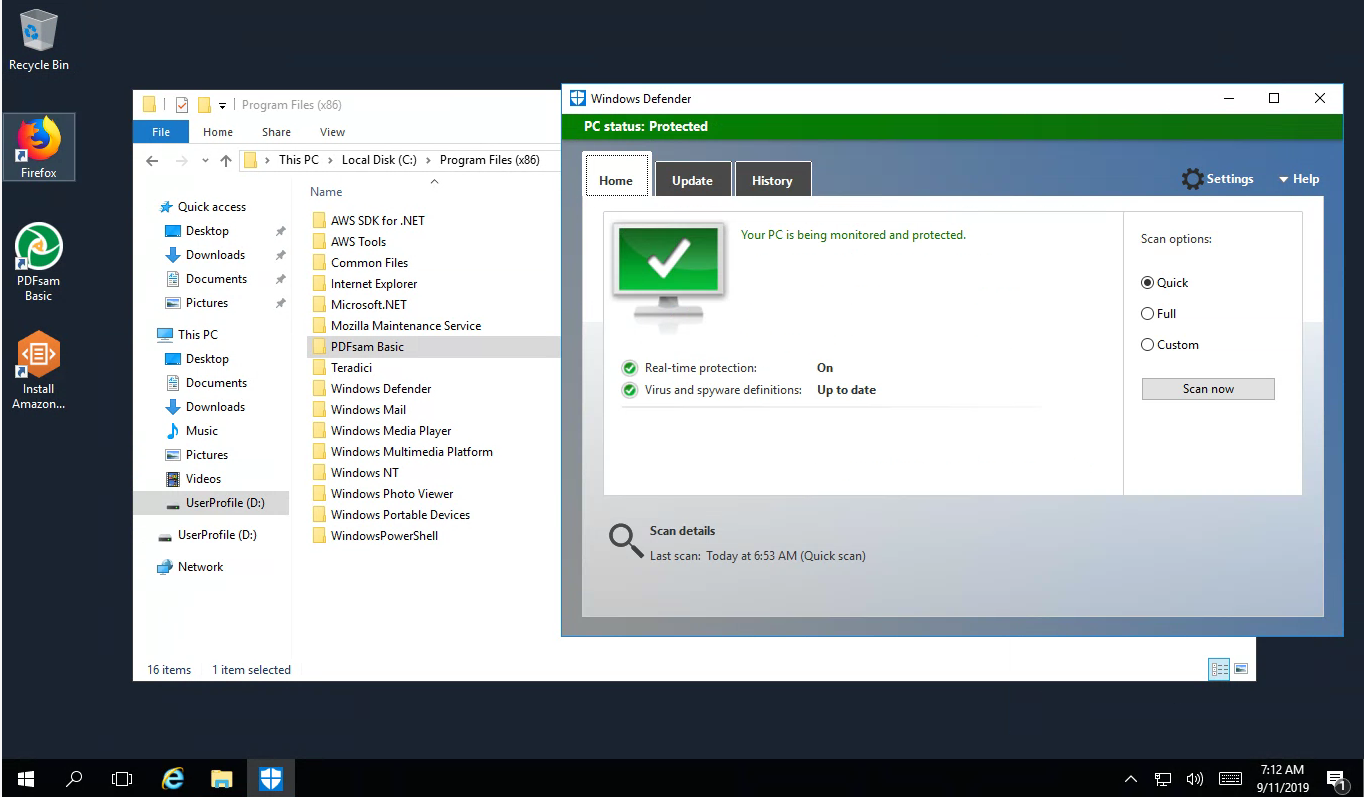
Task: Select the Windows Mail folder
Action: 367,409
